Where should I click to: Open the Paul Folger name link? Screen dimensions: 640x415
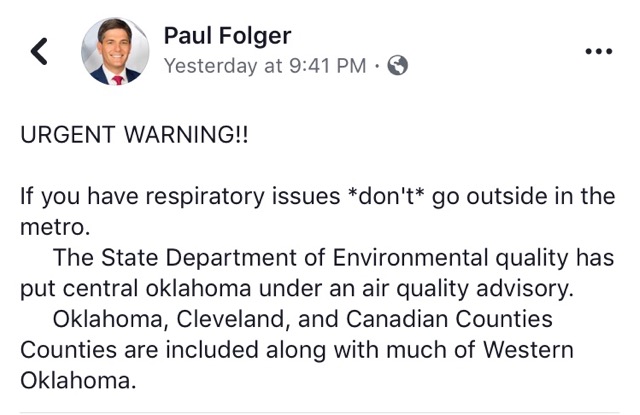pos(227,36)
